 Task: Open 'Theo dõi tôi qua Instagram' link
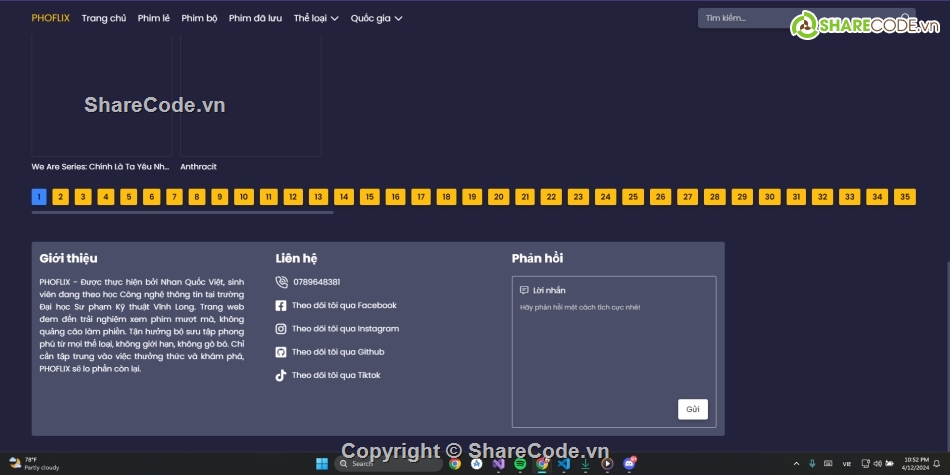click(345, 329)
